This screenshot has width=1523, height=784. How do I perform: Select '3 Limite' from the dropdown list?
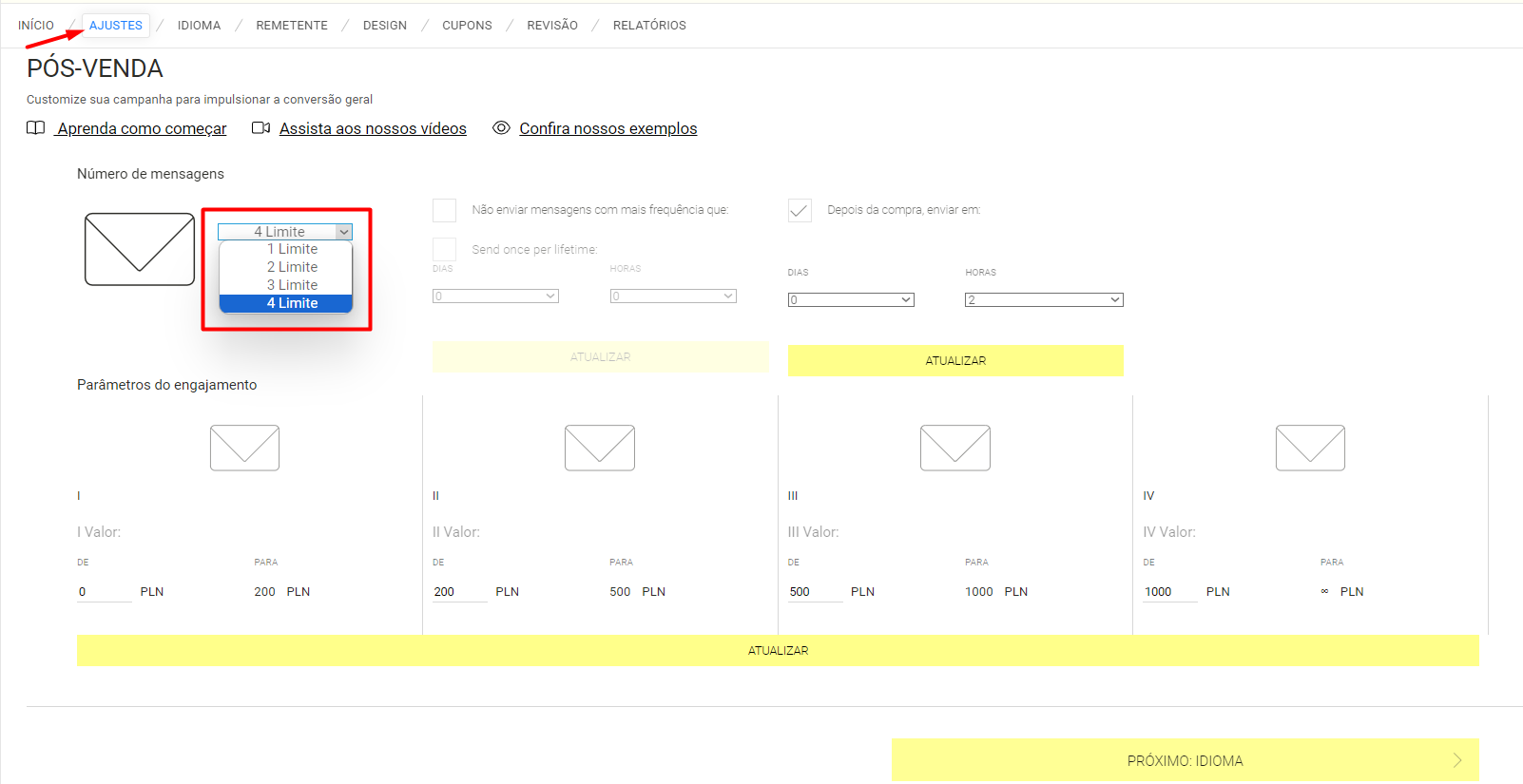286,285
